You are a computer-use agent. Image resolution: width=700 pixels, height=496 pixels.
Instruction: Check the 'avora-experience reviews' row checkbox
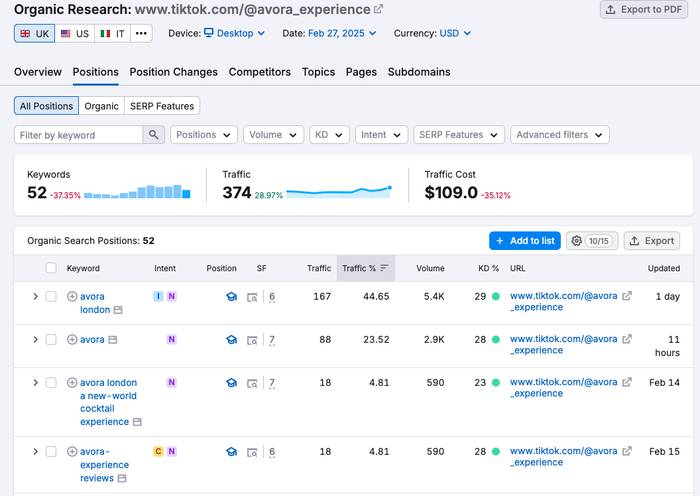[51, 452]
